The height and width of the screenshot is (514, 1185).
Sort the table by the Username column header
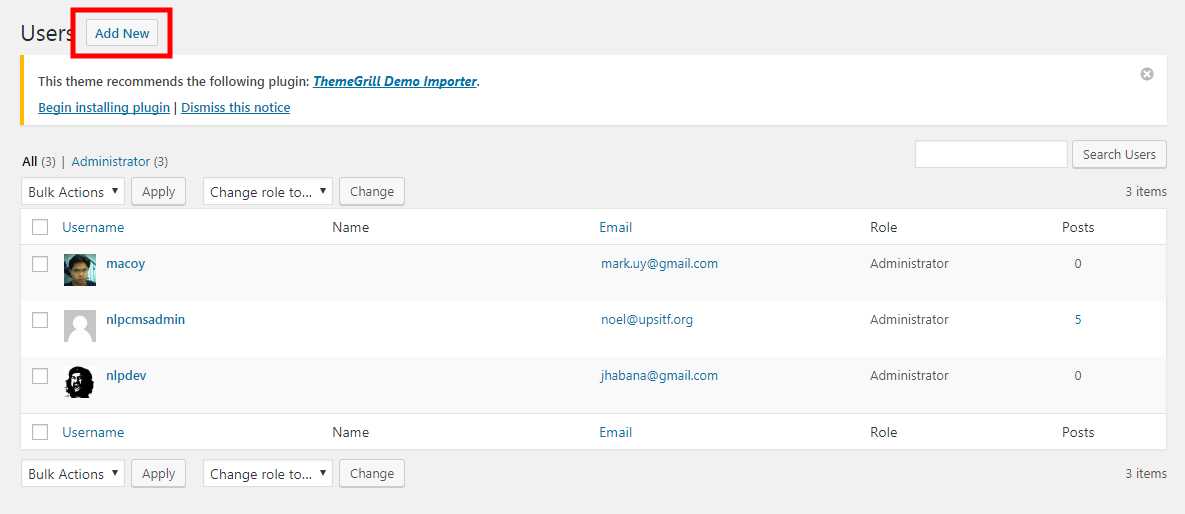coord(93,227)
